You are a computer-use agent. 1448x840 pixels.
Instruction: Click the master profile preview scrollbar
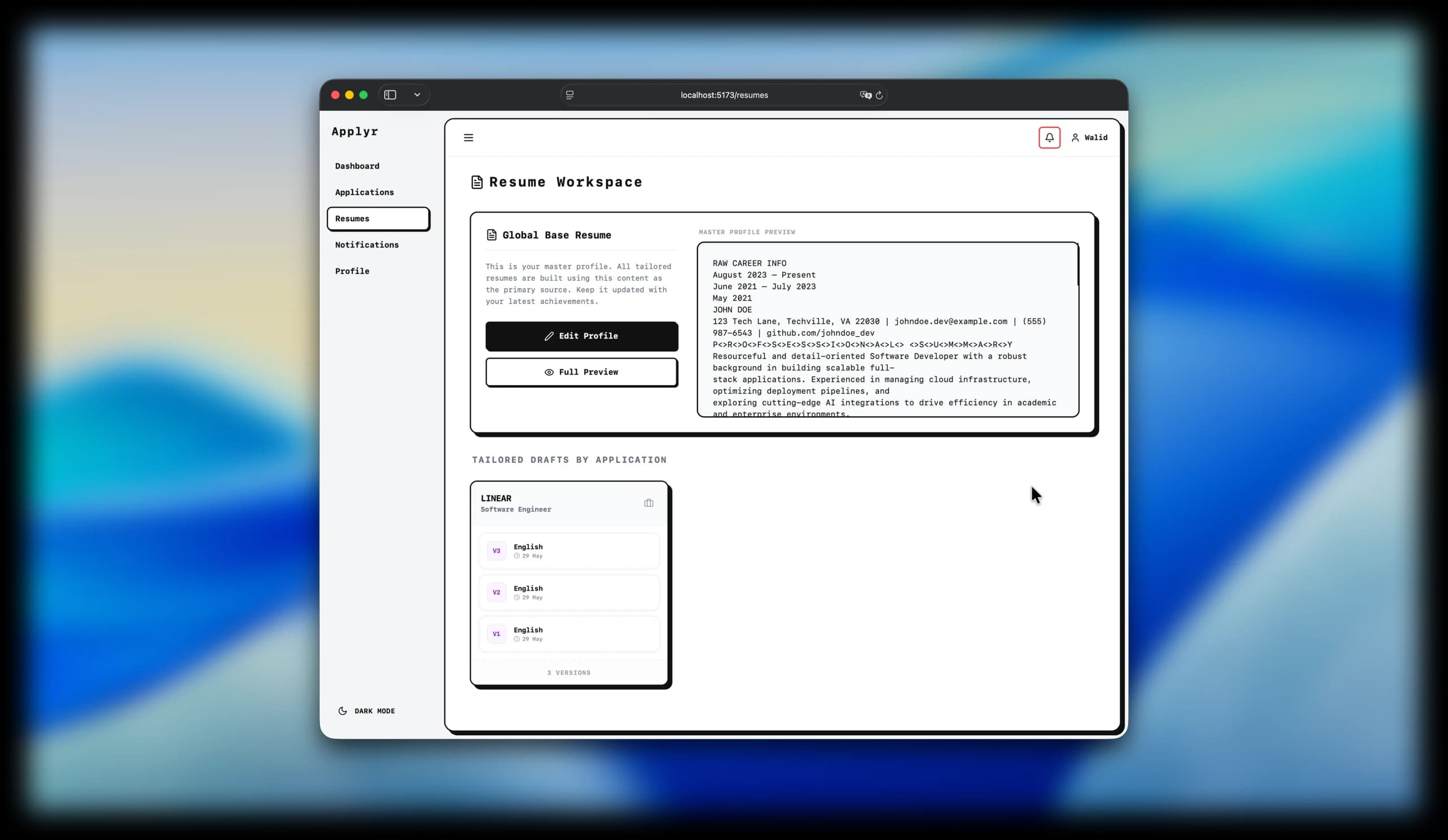tap(1078, 265)
